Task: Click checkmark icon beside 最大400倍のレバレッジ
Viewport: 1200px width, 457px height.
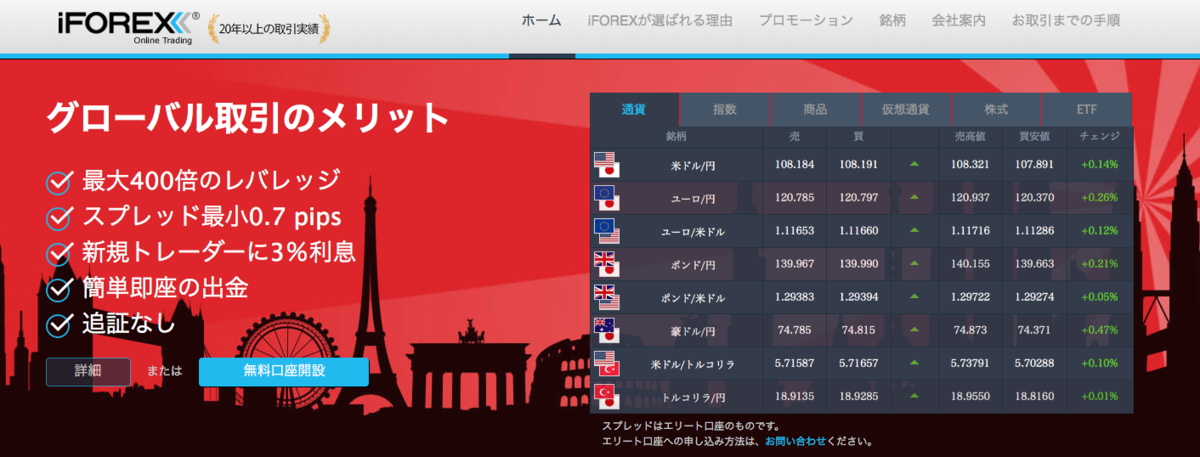Action: [60, 182]
